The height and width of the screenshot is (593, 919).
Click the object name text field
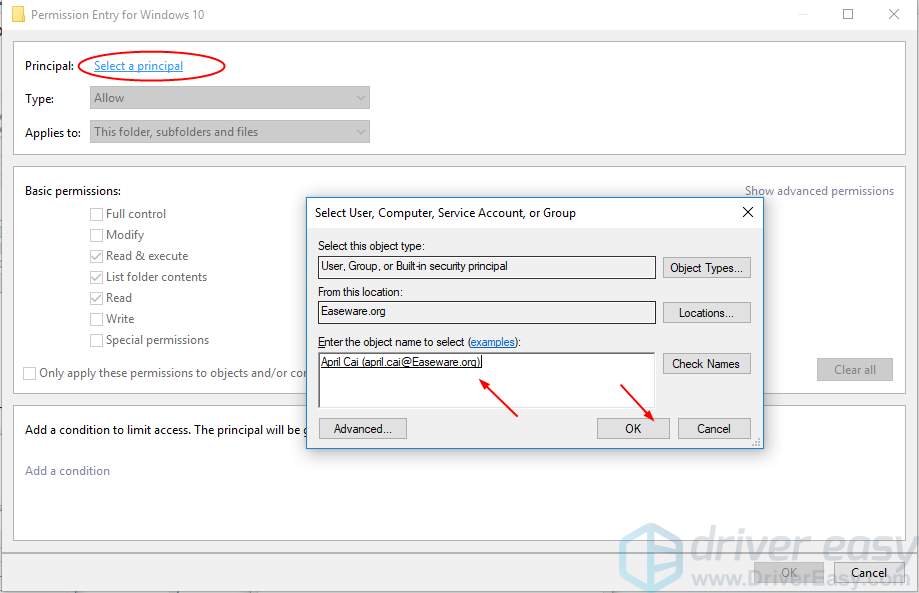point(486,380)
